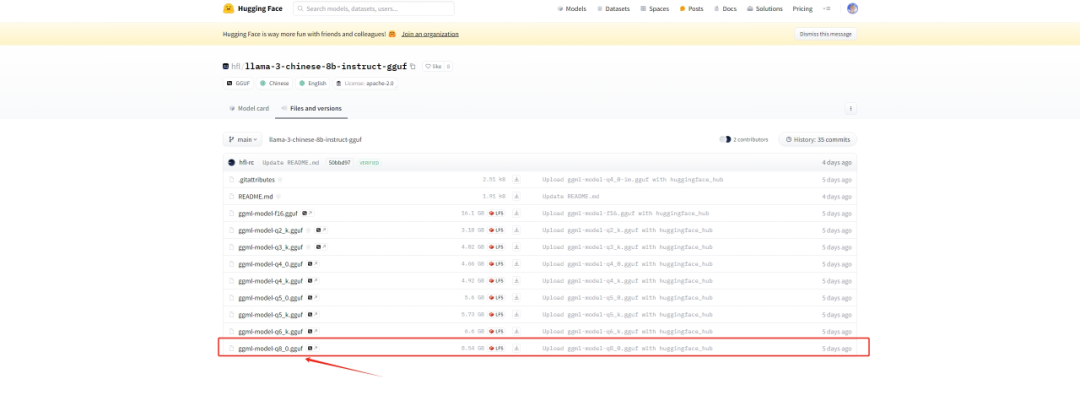Open the three-dot repository options menu
1080x417 pixels.
[851, 108]
